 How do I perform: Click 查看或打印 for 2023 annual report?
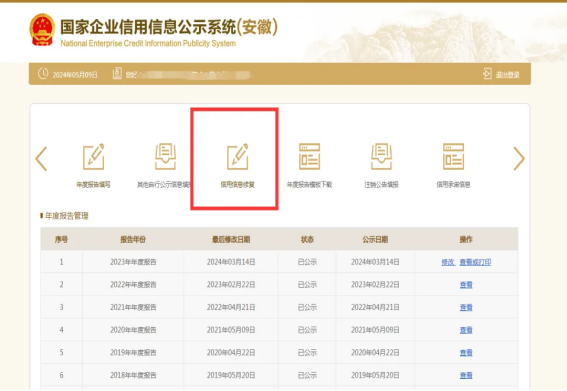pyautogui.click(x=475, y=262)
